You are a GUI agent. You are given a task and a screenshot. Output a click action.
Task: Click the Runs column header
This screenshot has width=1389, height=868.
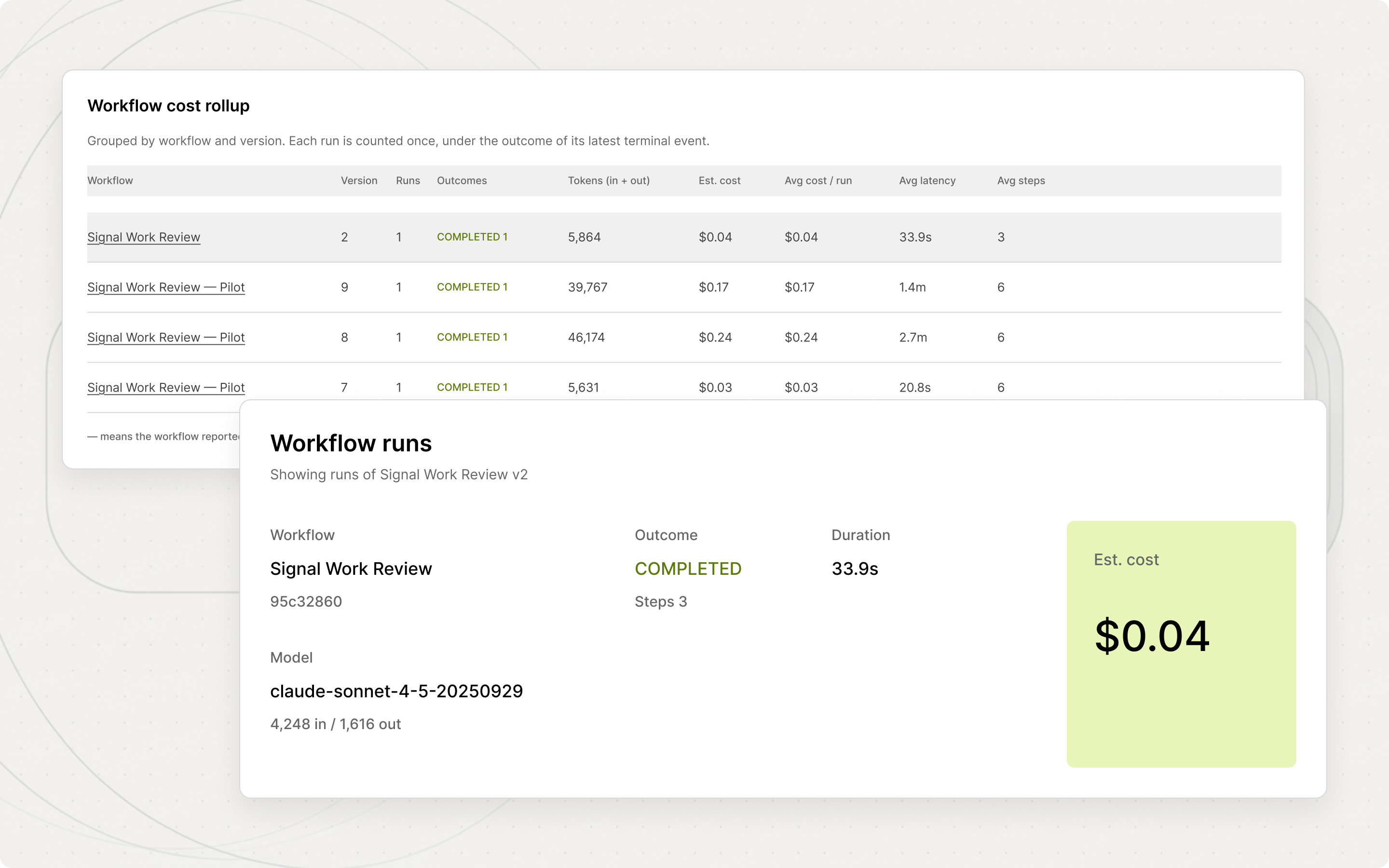(x=408, y=180)
